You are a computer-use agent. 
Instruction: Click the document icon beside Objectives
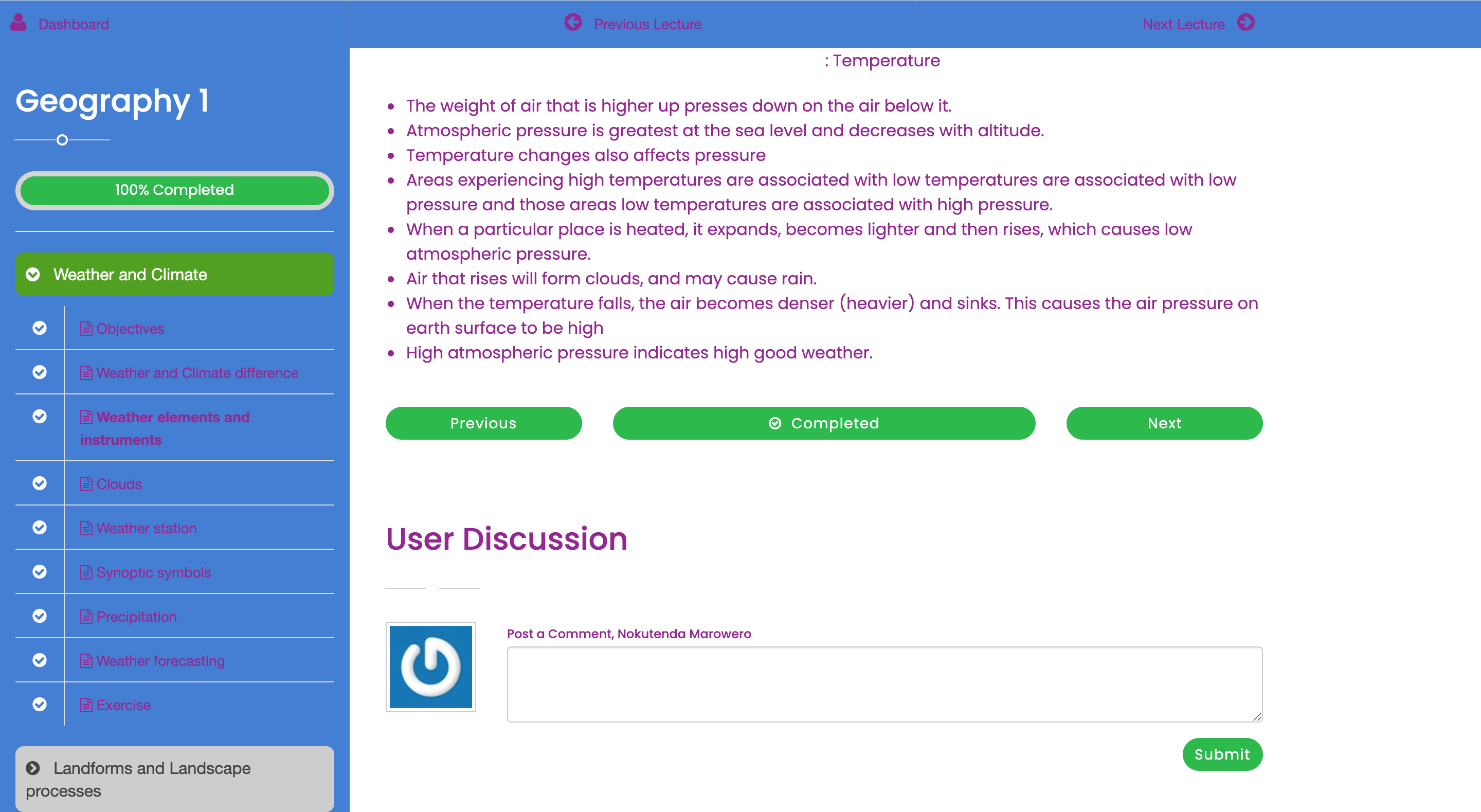tap(86, 329)
